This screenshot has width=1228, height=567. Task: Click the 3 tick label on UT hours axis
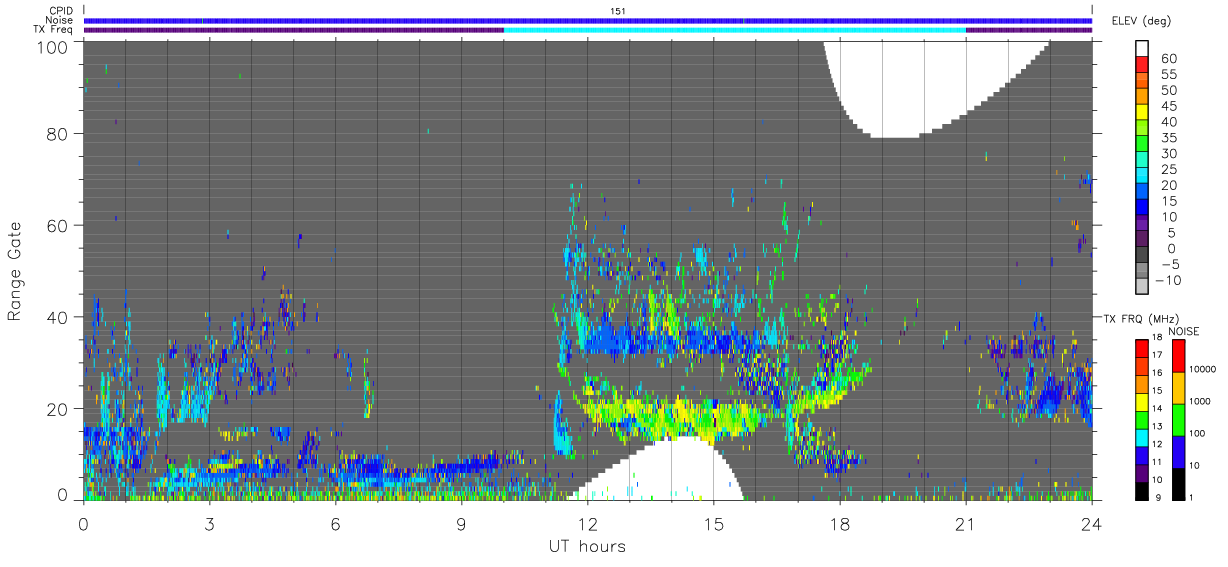point(209,522)
